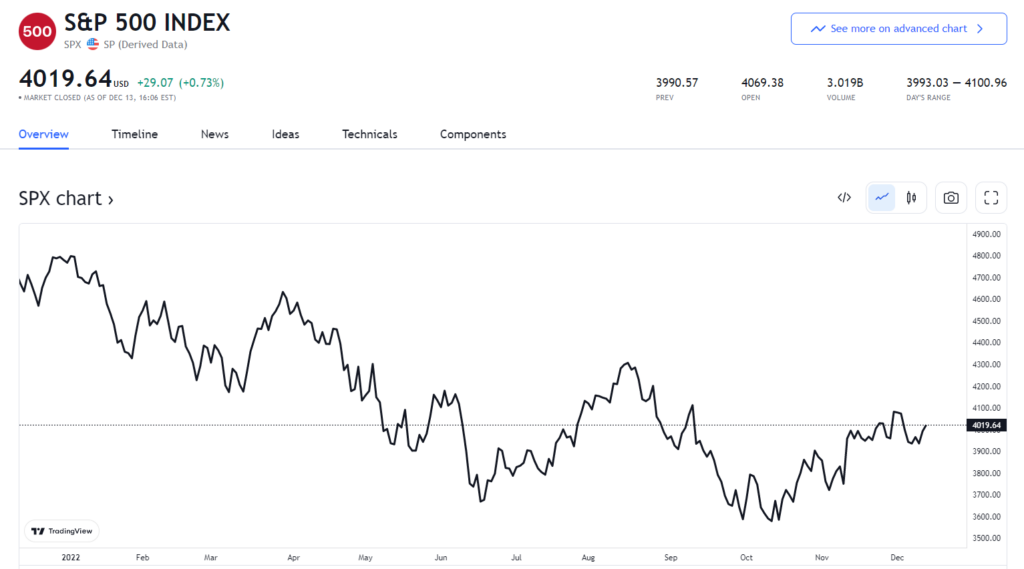Screen dimensions: 1024x569
Task: Click the Oct marker on time axis
Action: pyautogui.click(x=746, y=558)
